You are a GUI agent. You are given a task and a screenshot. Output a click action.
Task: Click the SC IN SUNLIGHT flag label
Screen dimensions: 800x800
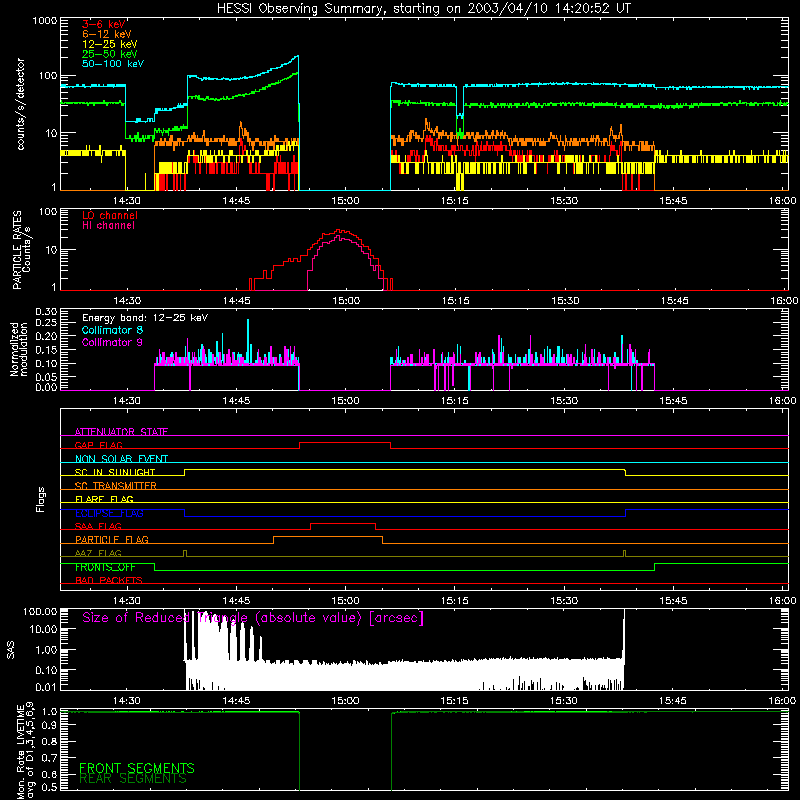(x=115, y=472)
